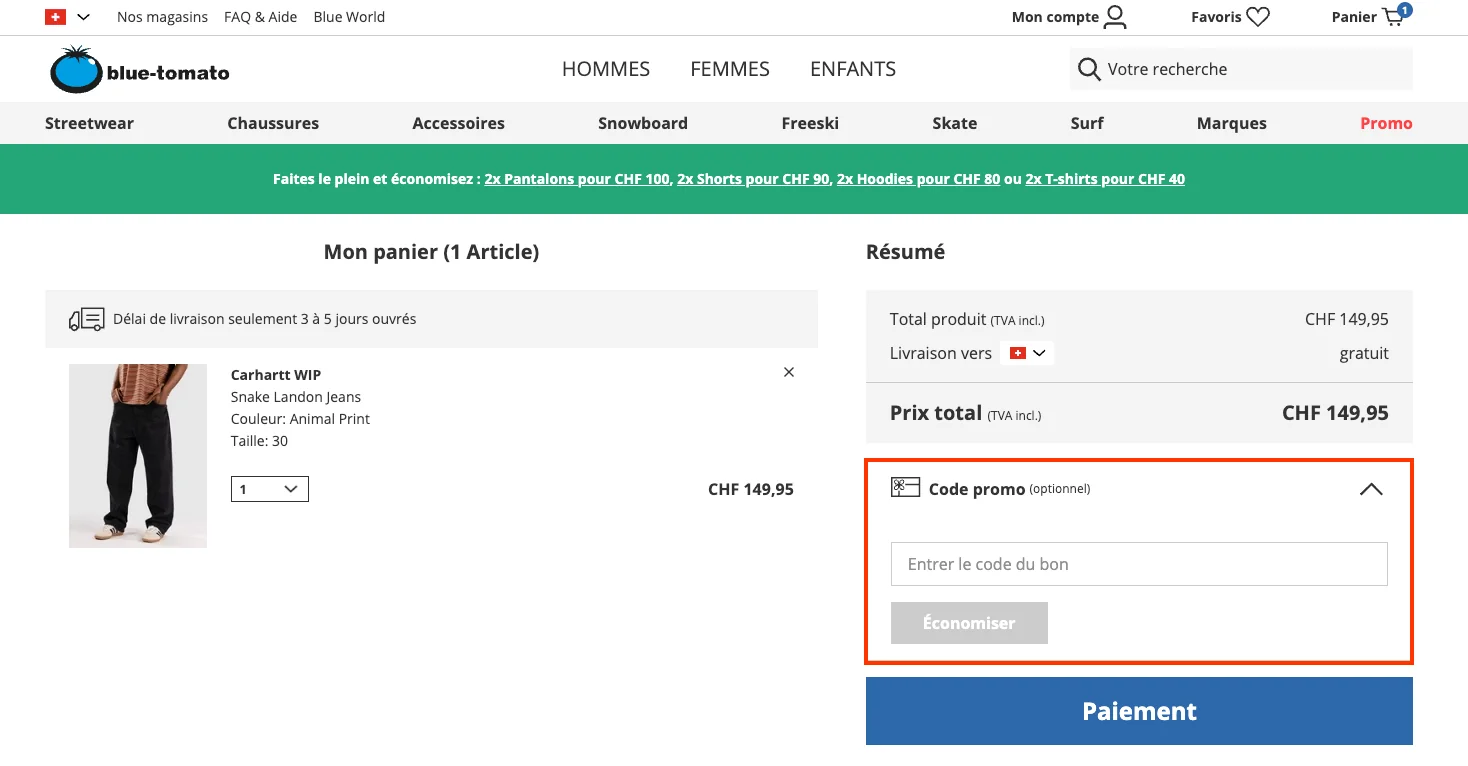Open Livraison vers country flag dropdown

coord(1027,353)
